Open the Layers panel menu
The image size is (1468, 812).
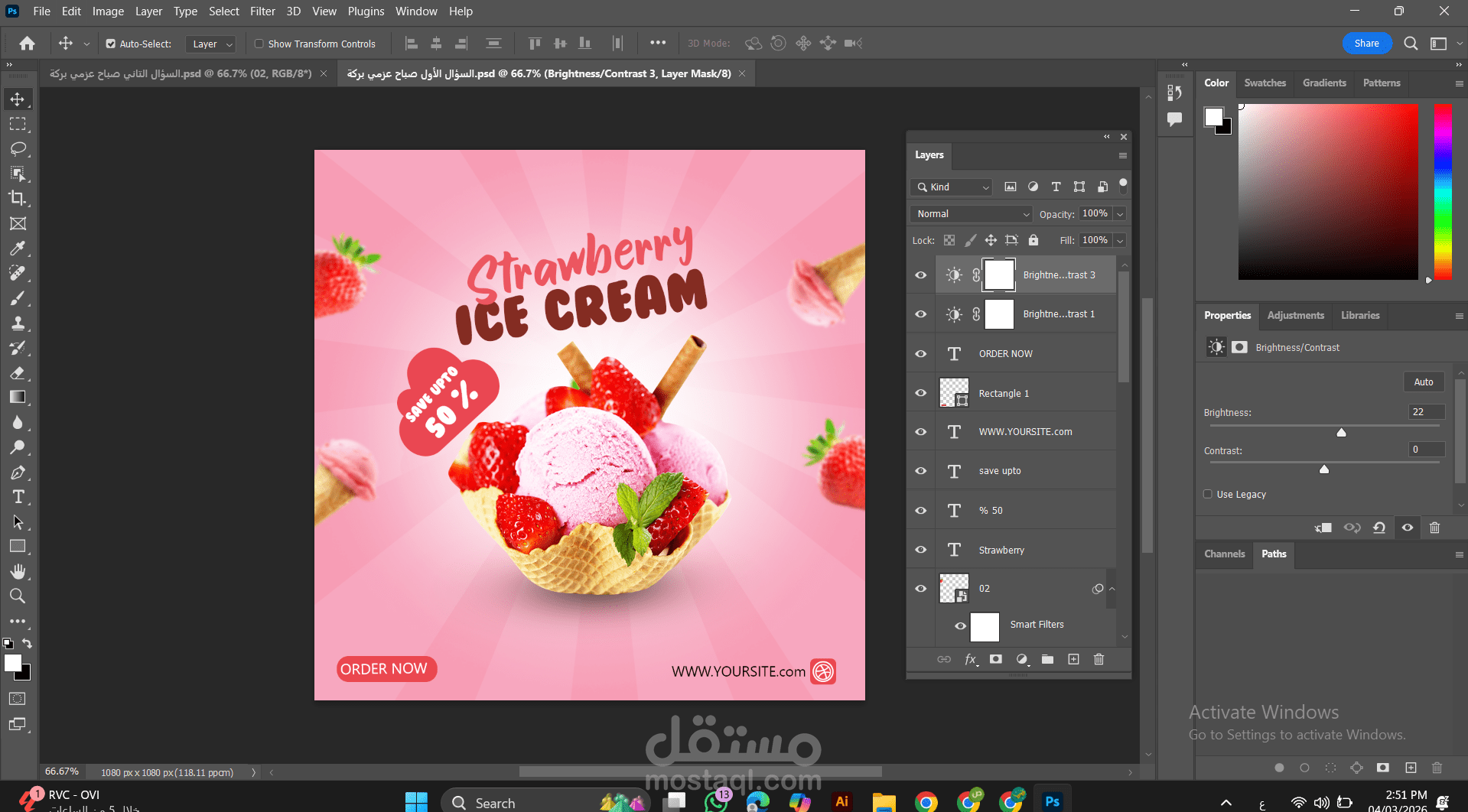[x=1123, y=156]
